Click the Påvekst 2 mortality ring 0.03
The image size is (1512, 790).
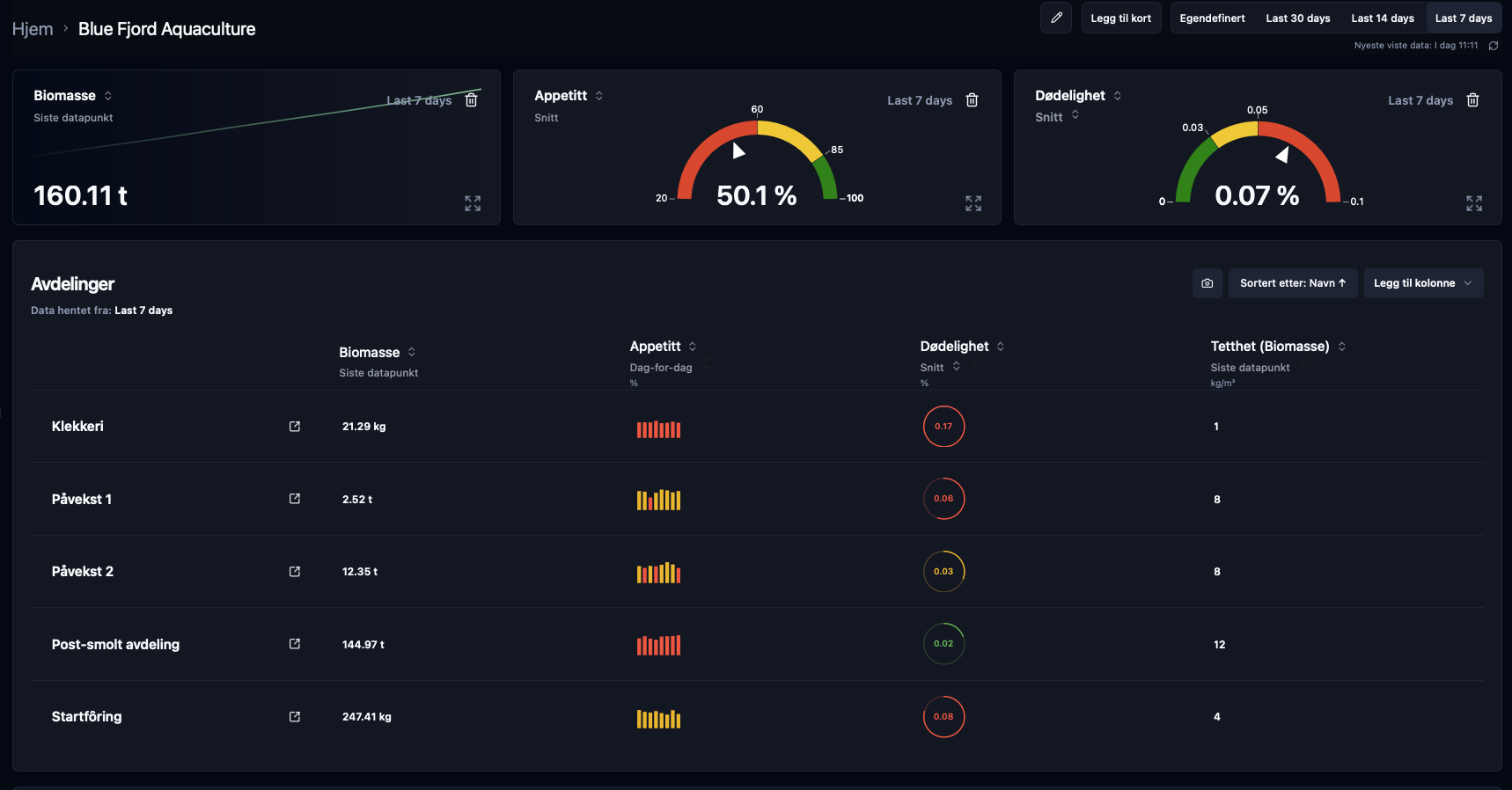943,572
